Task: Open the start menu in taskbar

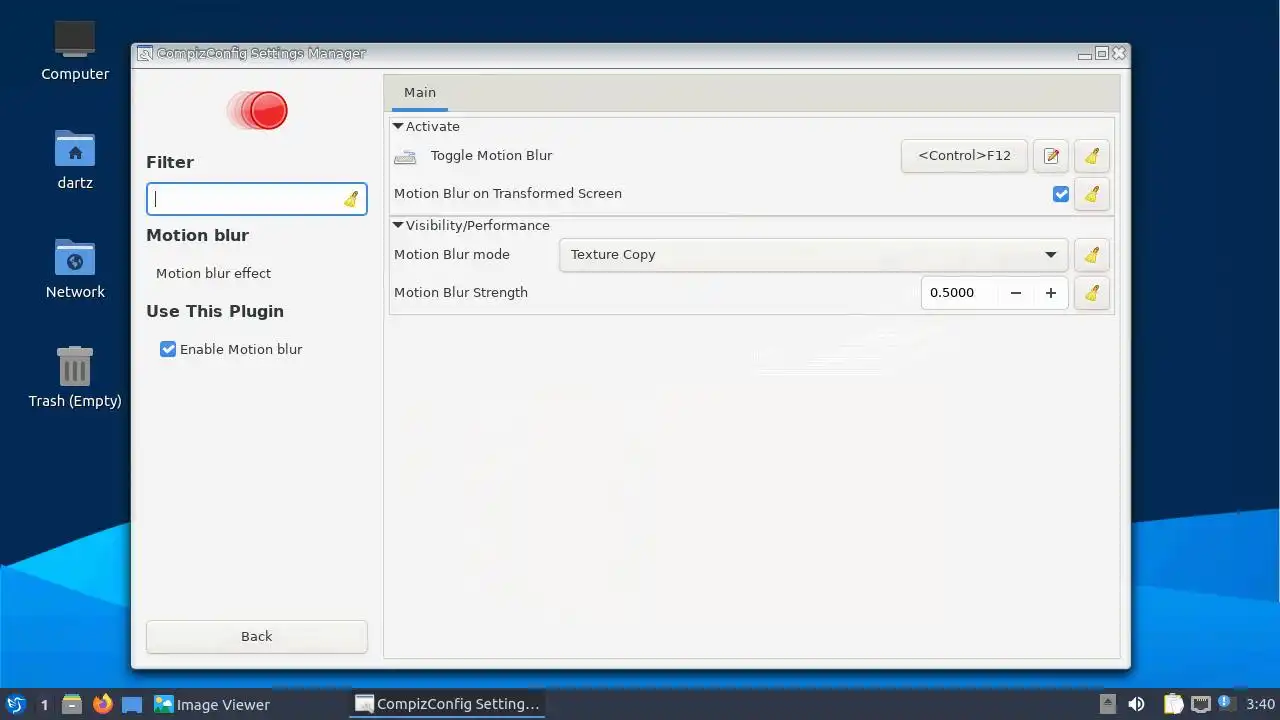Action: [15, 704]
